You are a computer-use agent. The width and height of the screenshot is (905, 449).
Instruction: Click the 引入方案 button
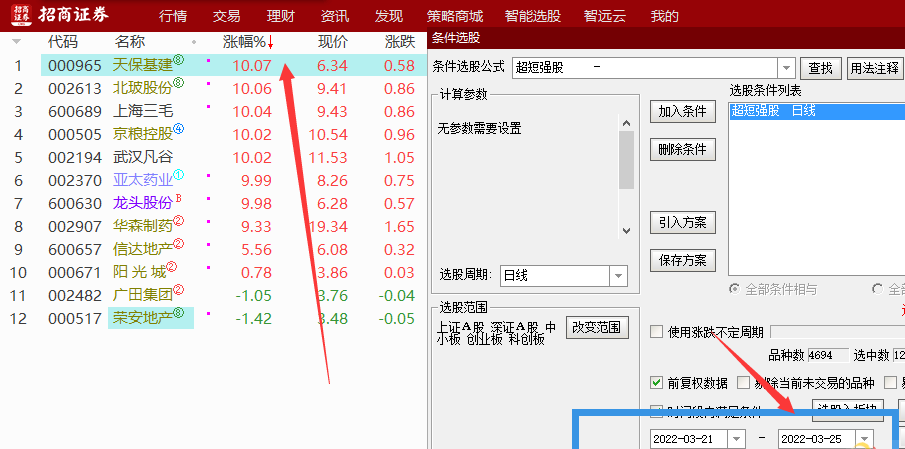click(683, 222)
